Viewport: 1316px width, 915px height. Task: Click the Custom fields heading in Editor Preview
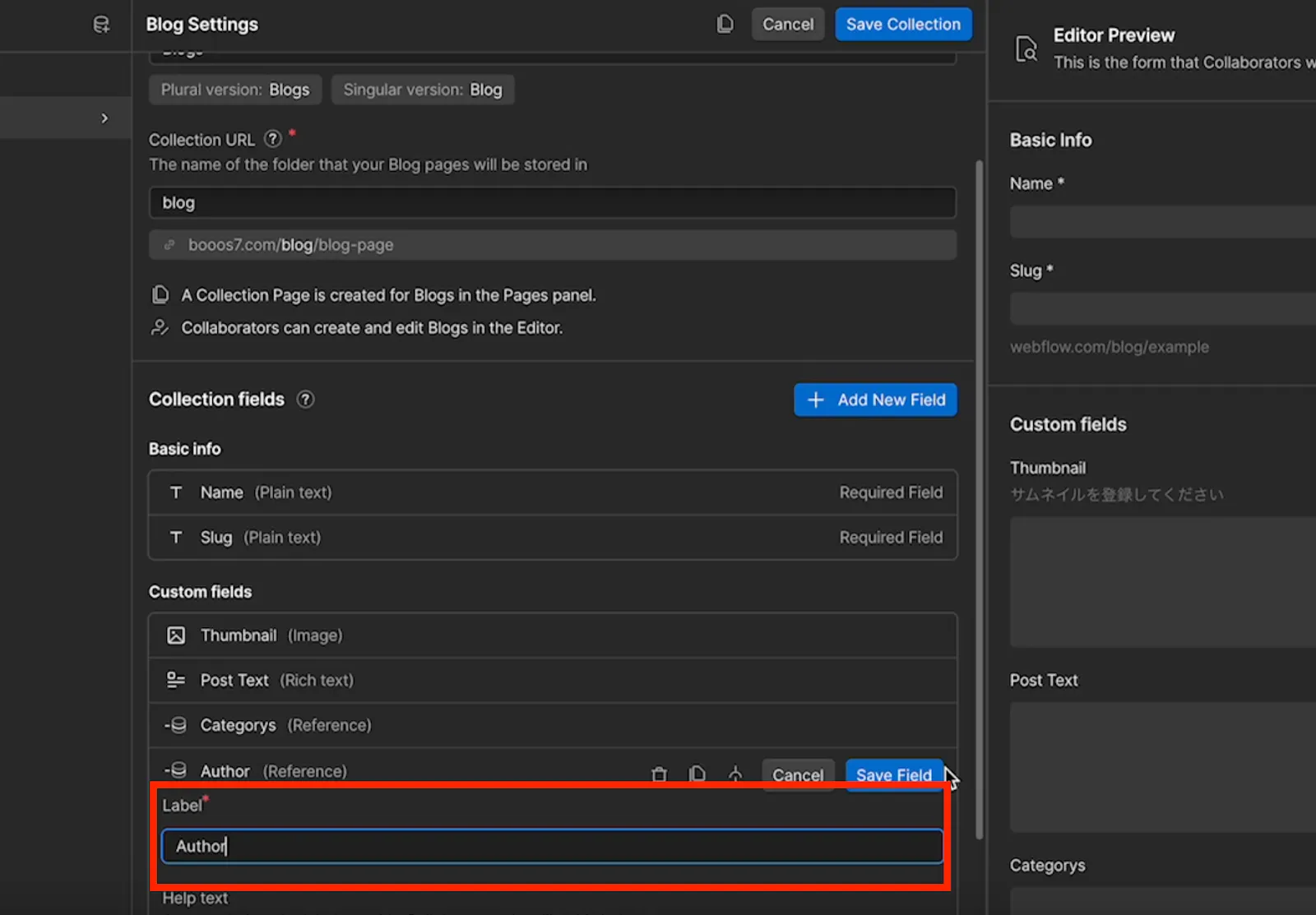1068,424
